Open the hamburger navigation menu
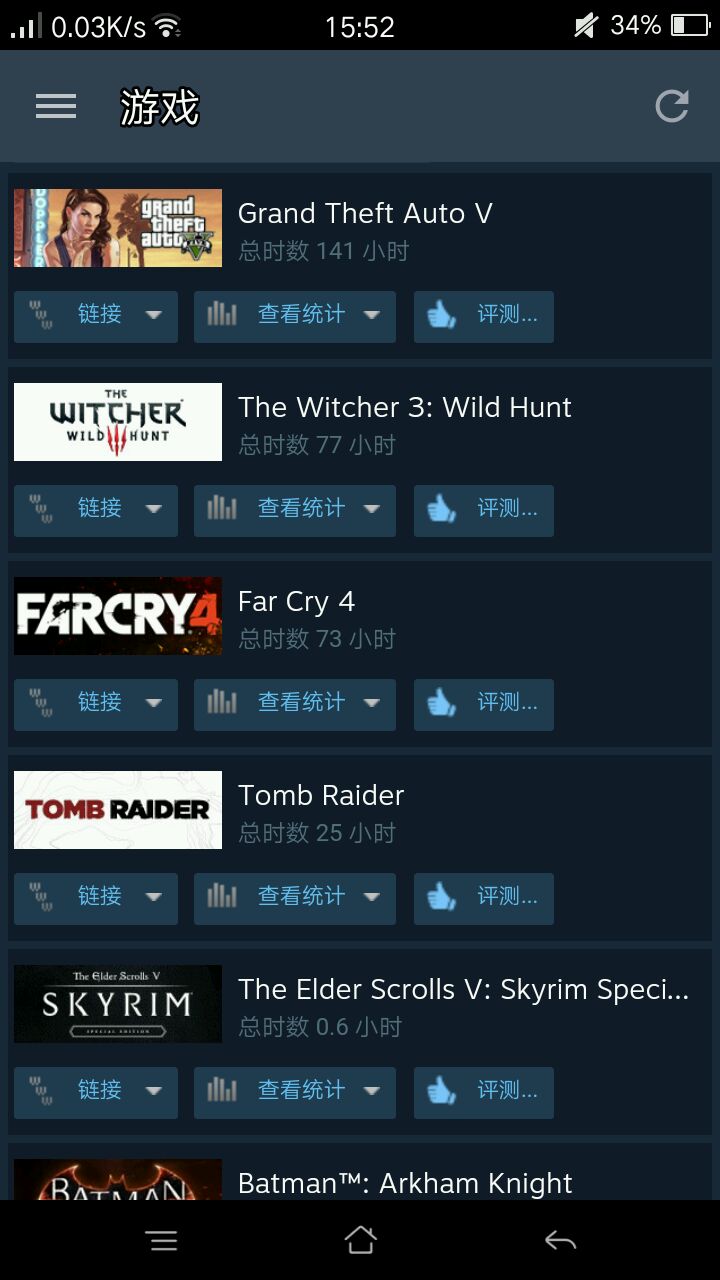 (56, 107)
